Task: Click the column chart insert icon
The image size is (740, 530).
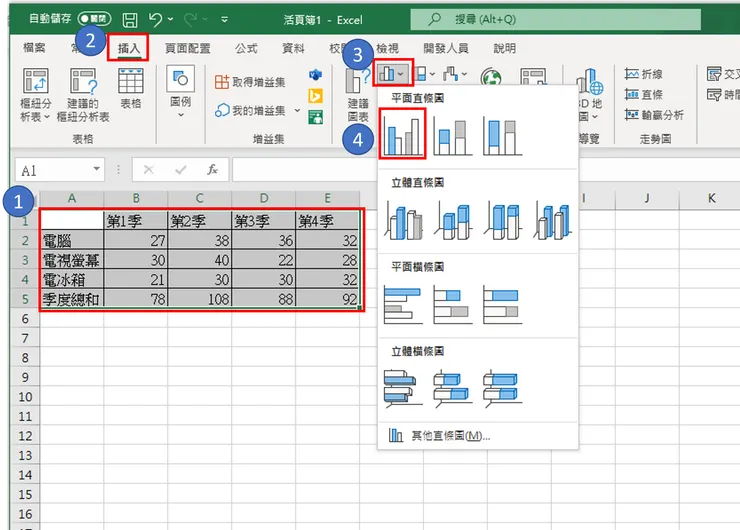Action: coord(387,74)
